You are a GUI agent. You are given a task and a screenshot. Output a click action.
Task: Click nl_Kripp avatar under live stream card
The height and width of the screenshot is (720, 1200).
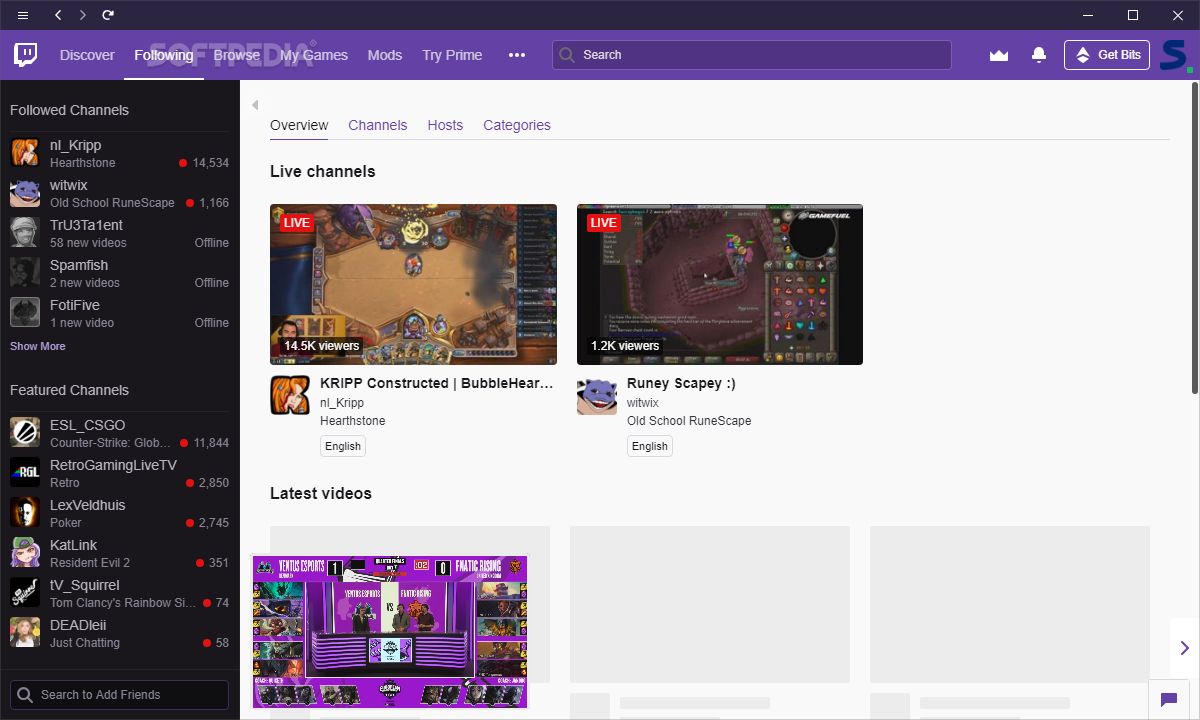point(290,395)
